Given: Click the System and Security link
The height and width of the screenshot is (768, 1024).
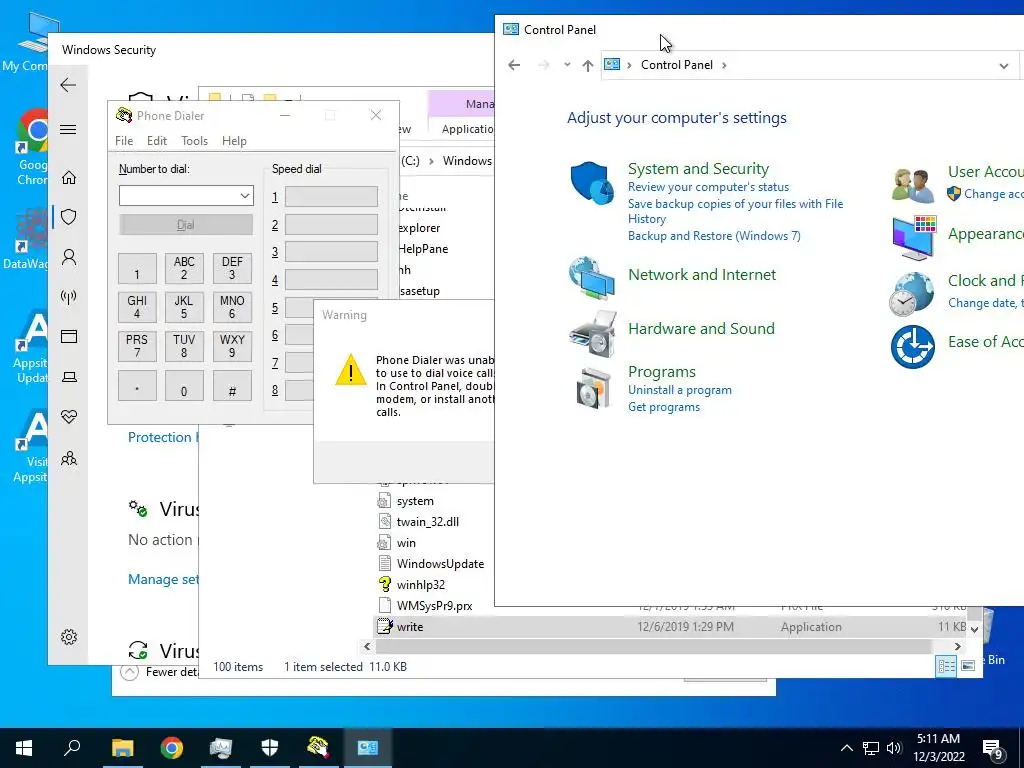Looking at the screenshot, I should pyautogui.click(x=698, y=168).
